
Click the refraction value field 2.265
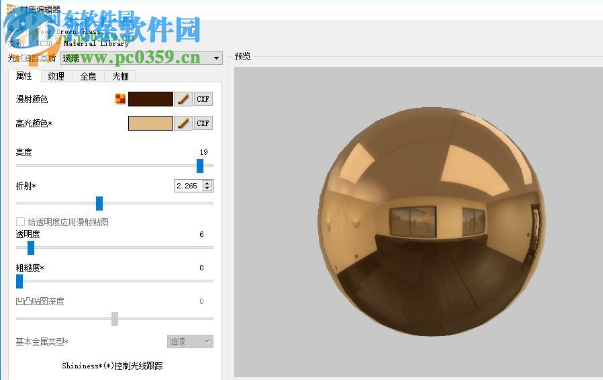click(188, 186)
